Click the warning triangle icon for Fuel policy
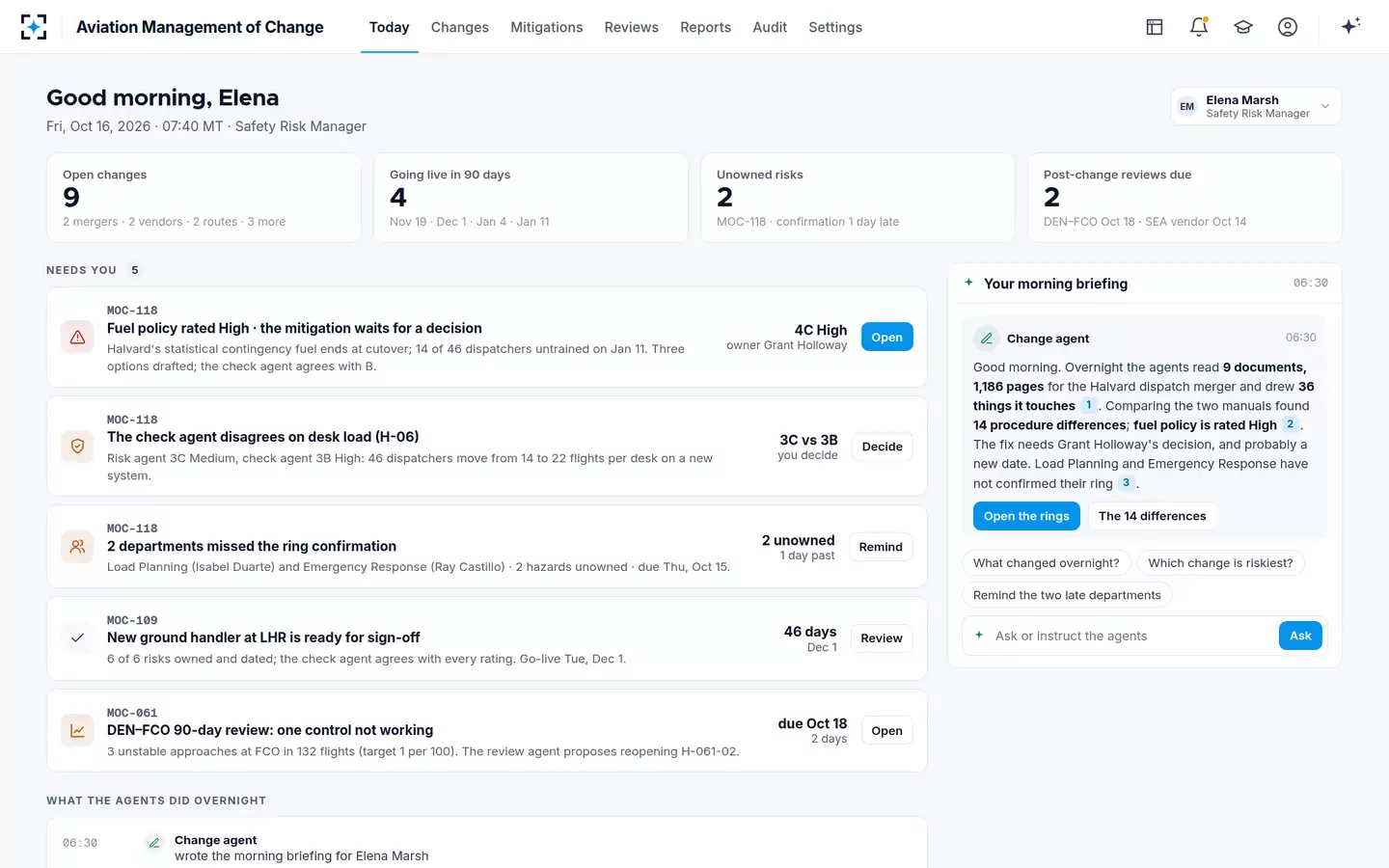The width and height of the screenshot is (1389, 868). click(77, 338)
